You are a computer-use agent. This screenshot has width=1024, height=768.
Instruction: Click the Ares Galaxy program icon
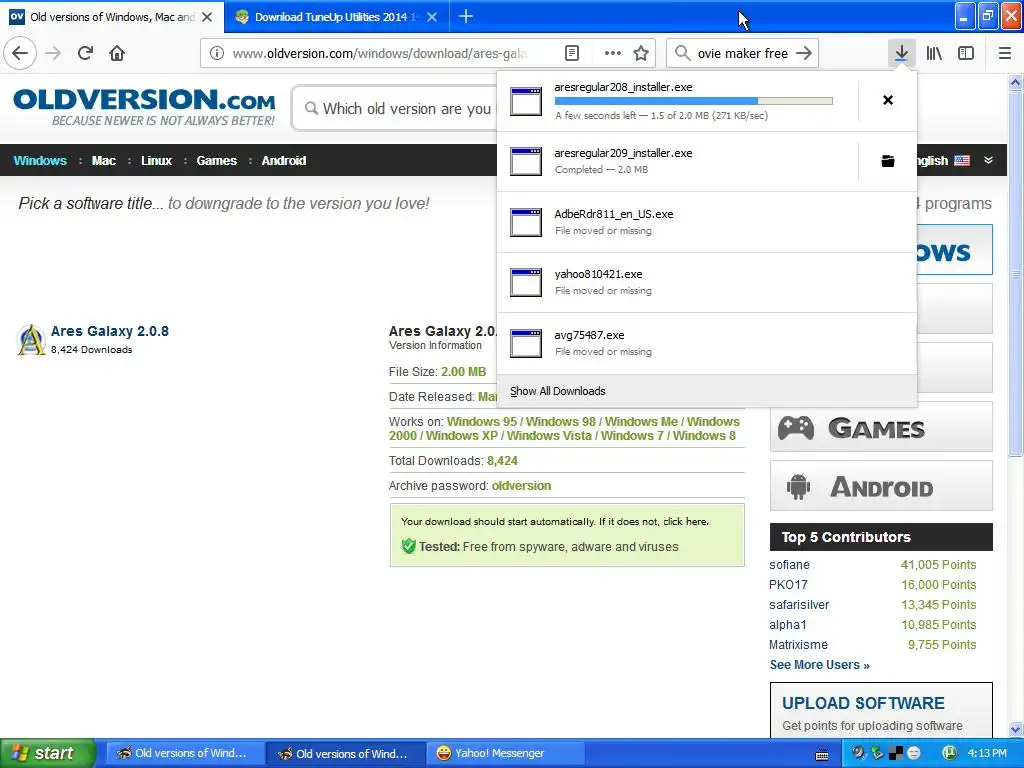click(x=31, y=339)
